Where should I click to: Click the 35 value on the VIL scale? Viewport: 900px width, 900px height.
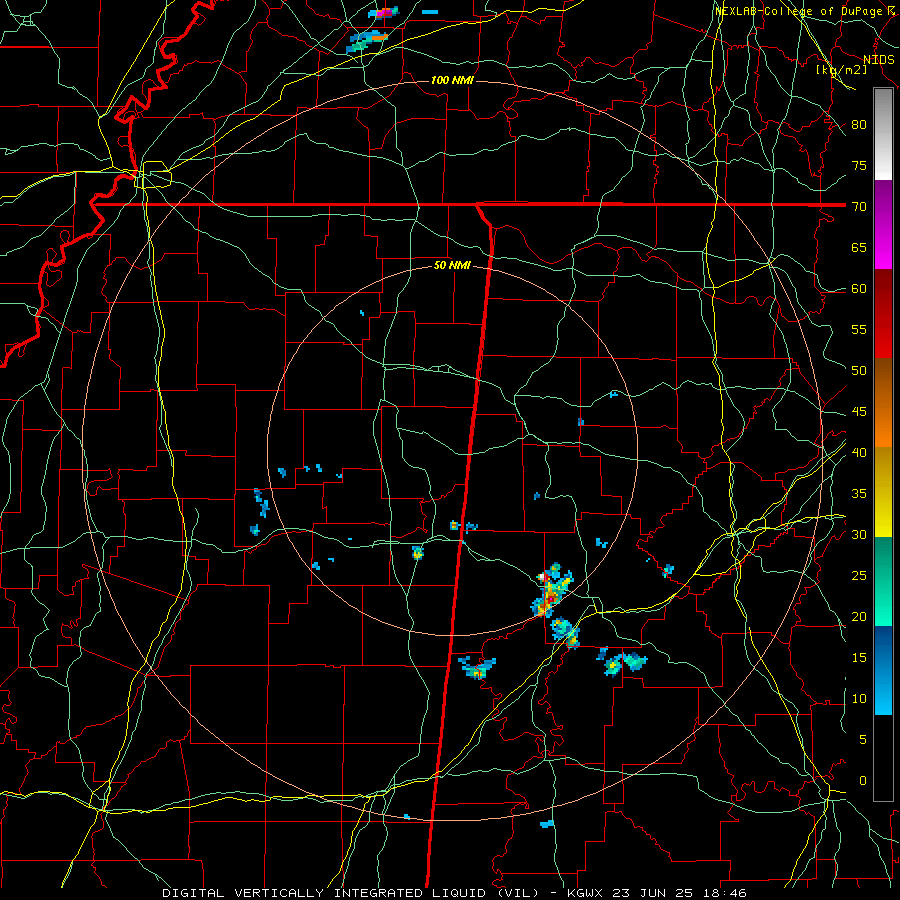[x=859, y=494]
